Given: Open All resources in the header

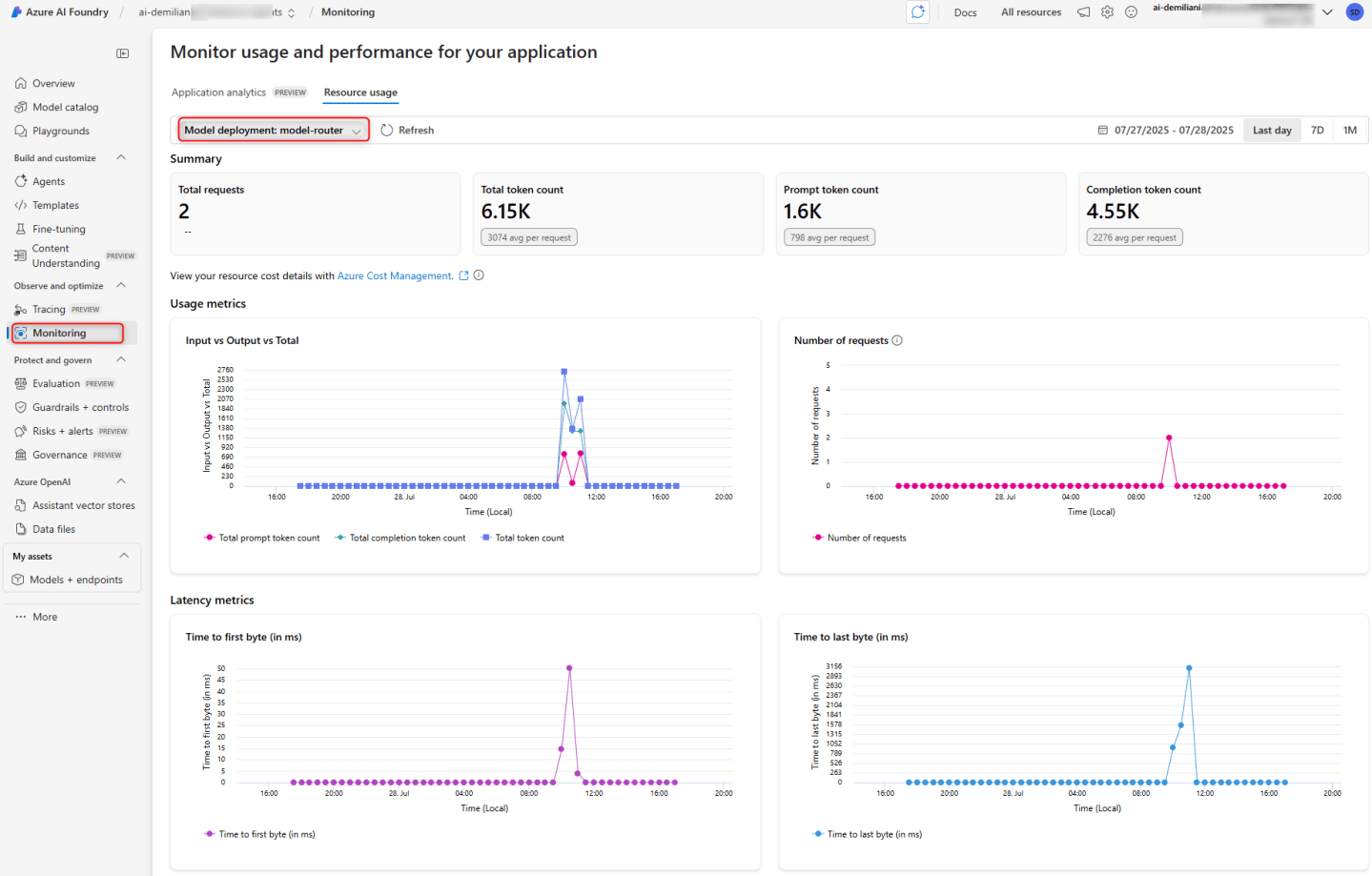Looking at the screenshot, I should 1031,12.
